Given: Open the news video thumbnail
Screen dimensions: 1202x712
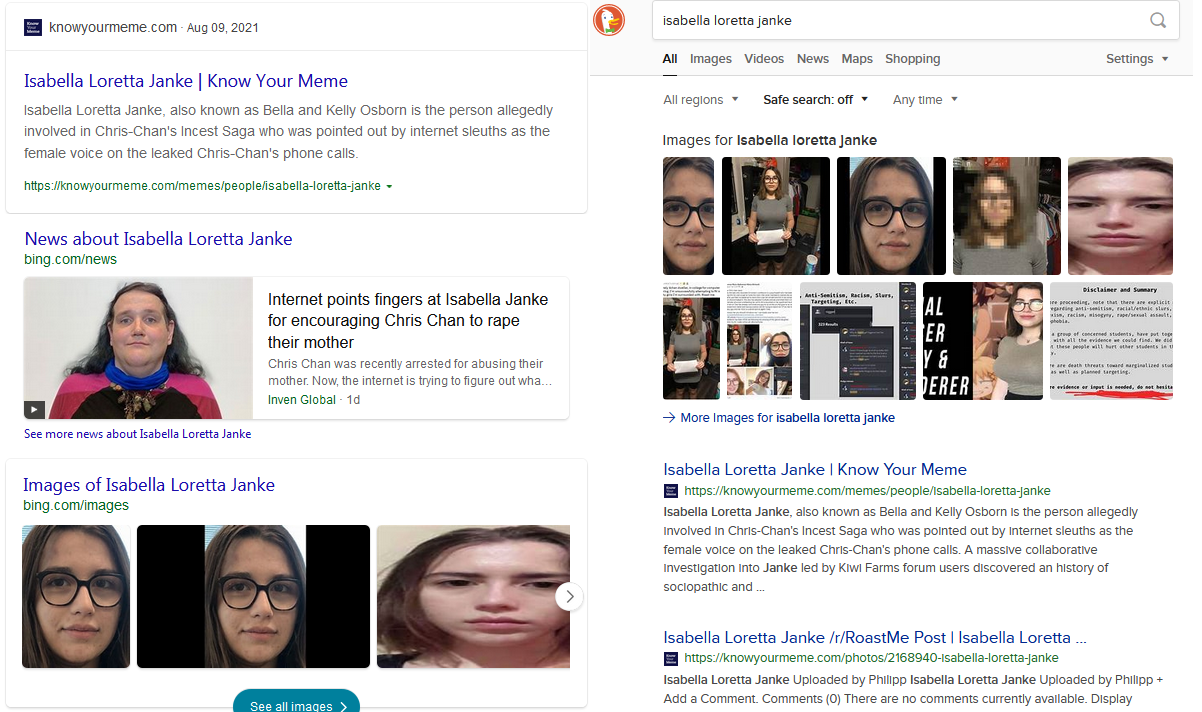Looking at the screenshot, I should tap(139, 348).
